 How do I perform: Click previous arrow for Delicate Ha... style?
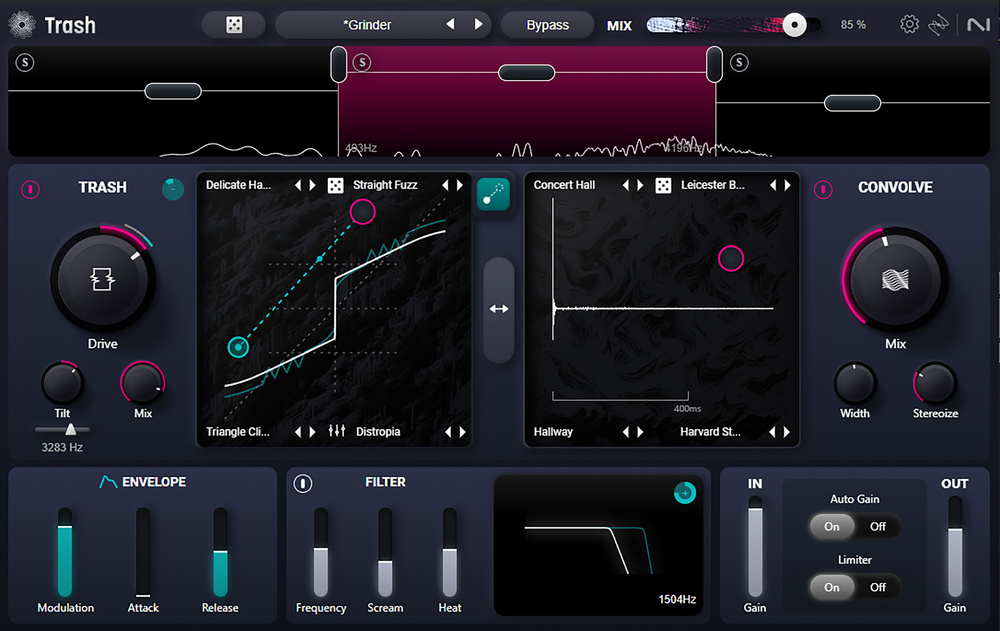click(x=297, y=185)
